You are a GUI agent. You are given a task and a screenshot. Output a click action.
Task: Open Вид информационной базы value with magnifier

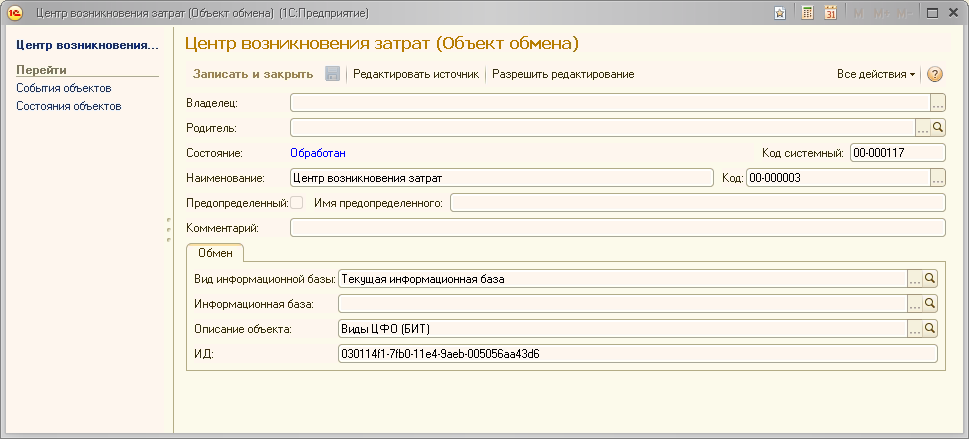(929, 279)
